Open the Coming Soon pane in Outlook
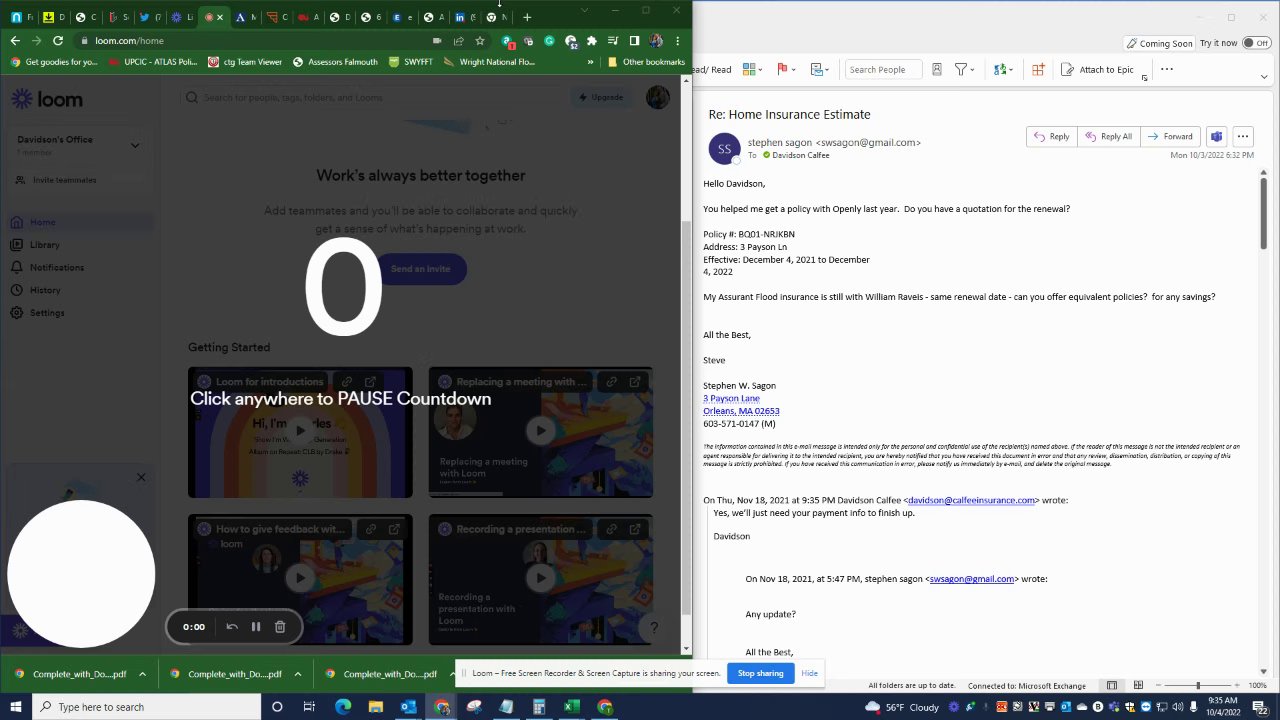Viewport: 1280px width, 720px height. pyautogui.click(x=1159, y=43)
